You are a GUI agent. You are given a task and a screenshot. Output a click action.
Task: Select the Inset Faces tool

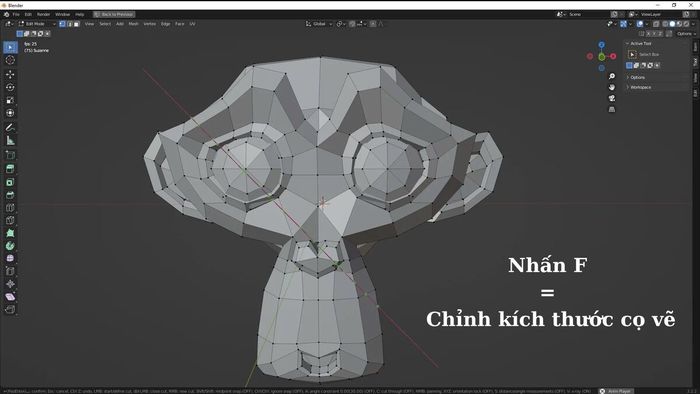pos(10,182)
